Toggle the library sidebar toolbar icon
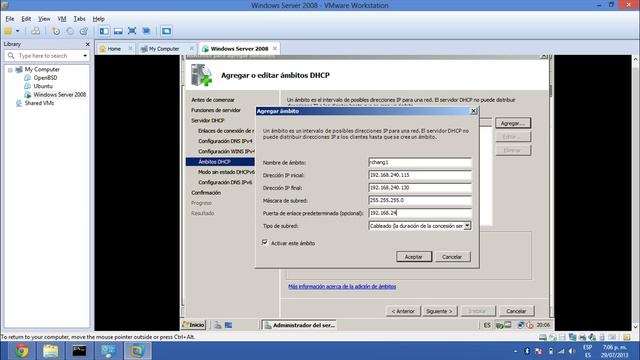The height and width of the screenshot is (360, 640). point(104,31)
